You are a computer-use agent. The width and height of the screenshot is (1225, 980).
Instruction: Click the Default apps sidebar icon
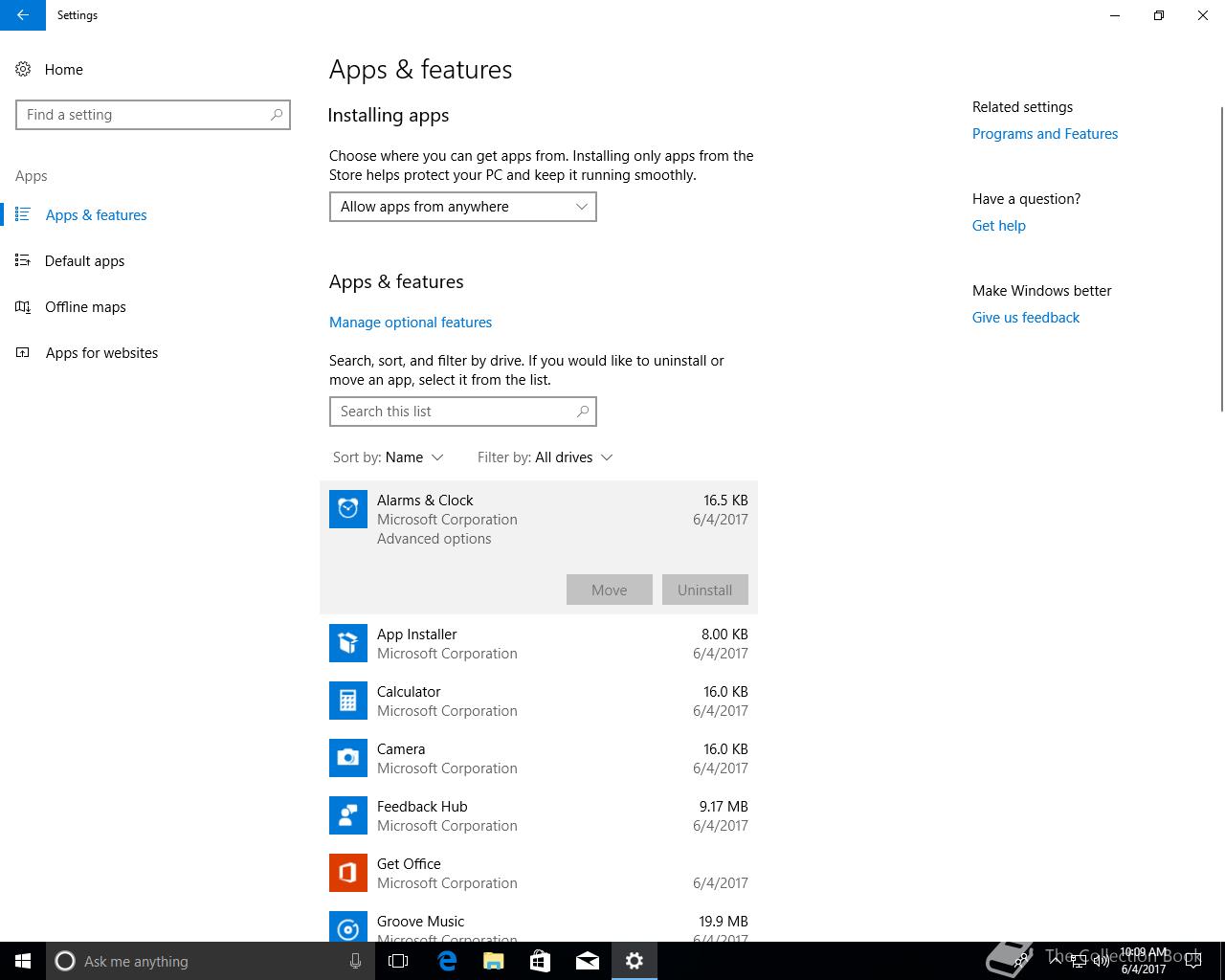tap(23, 260)
